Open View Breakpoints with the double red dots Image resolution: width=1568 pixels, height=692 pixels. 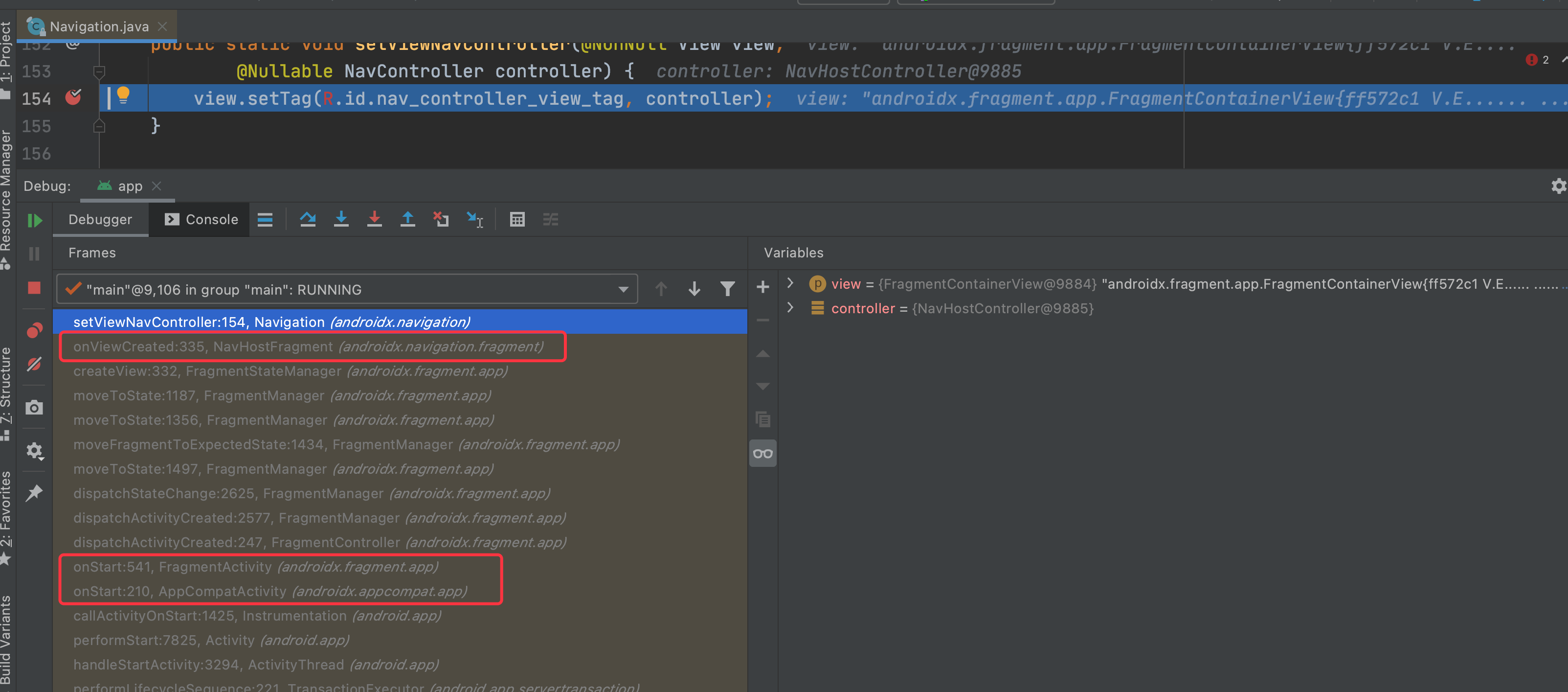point(35,331)
